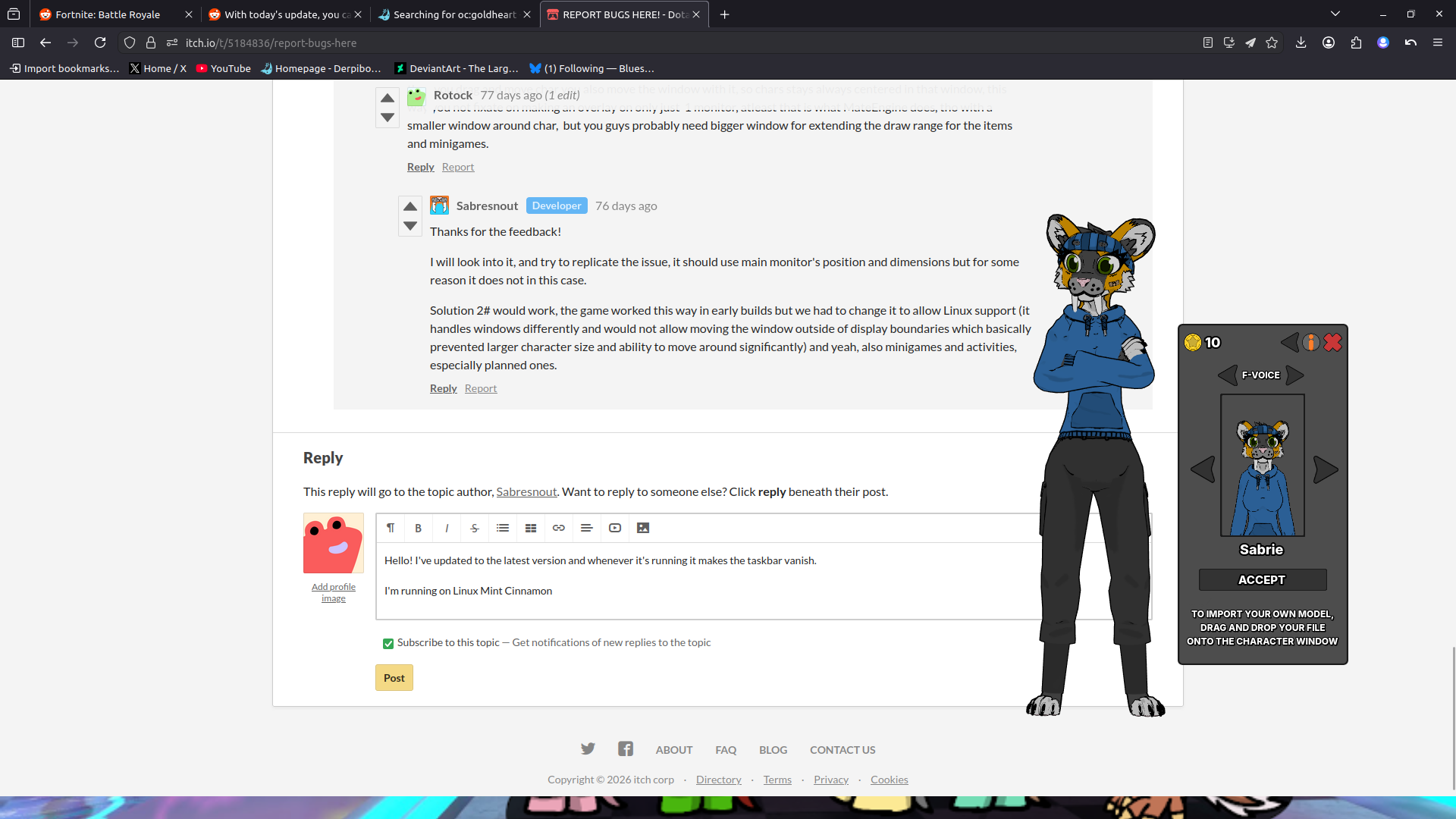Upvote Sabresnout's developer reply
Viewport: 1456px width, 819px height.
tap(410, 206)
